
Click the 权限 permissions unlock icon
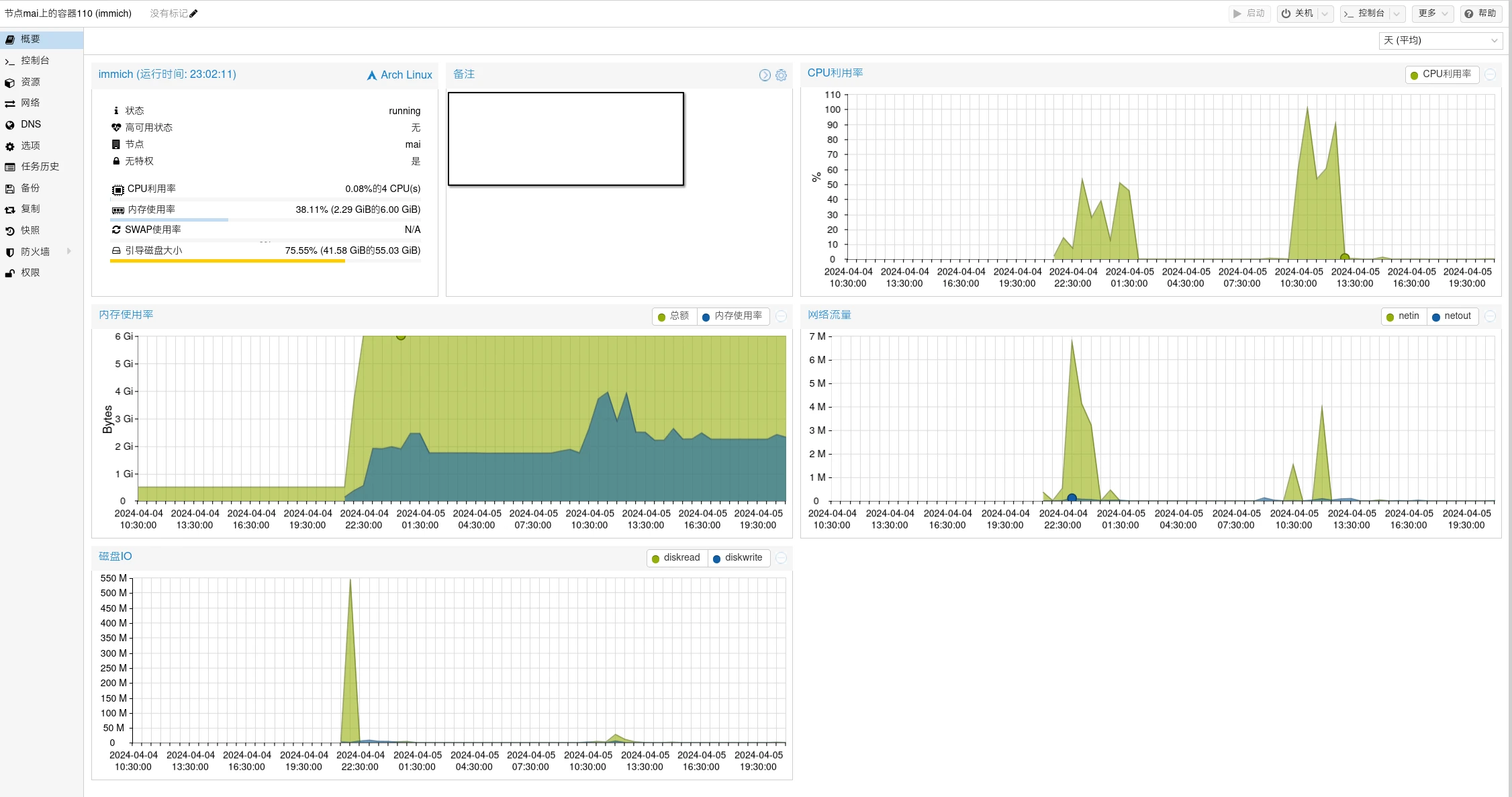[x=10, y=273]
